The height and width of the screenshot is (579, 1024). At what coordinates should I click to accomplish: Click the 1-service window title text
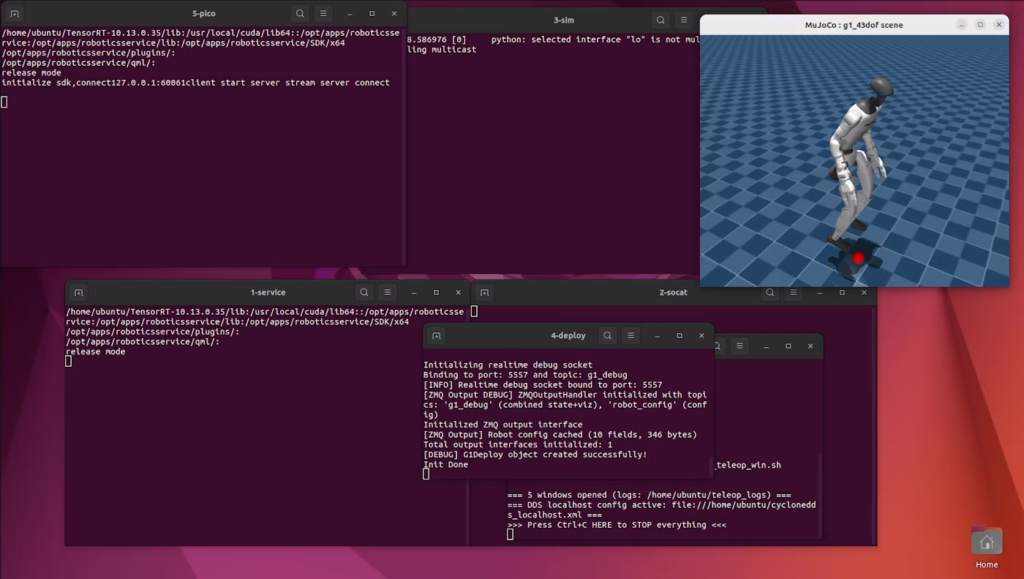pos(268,292)
